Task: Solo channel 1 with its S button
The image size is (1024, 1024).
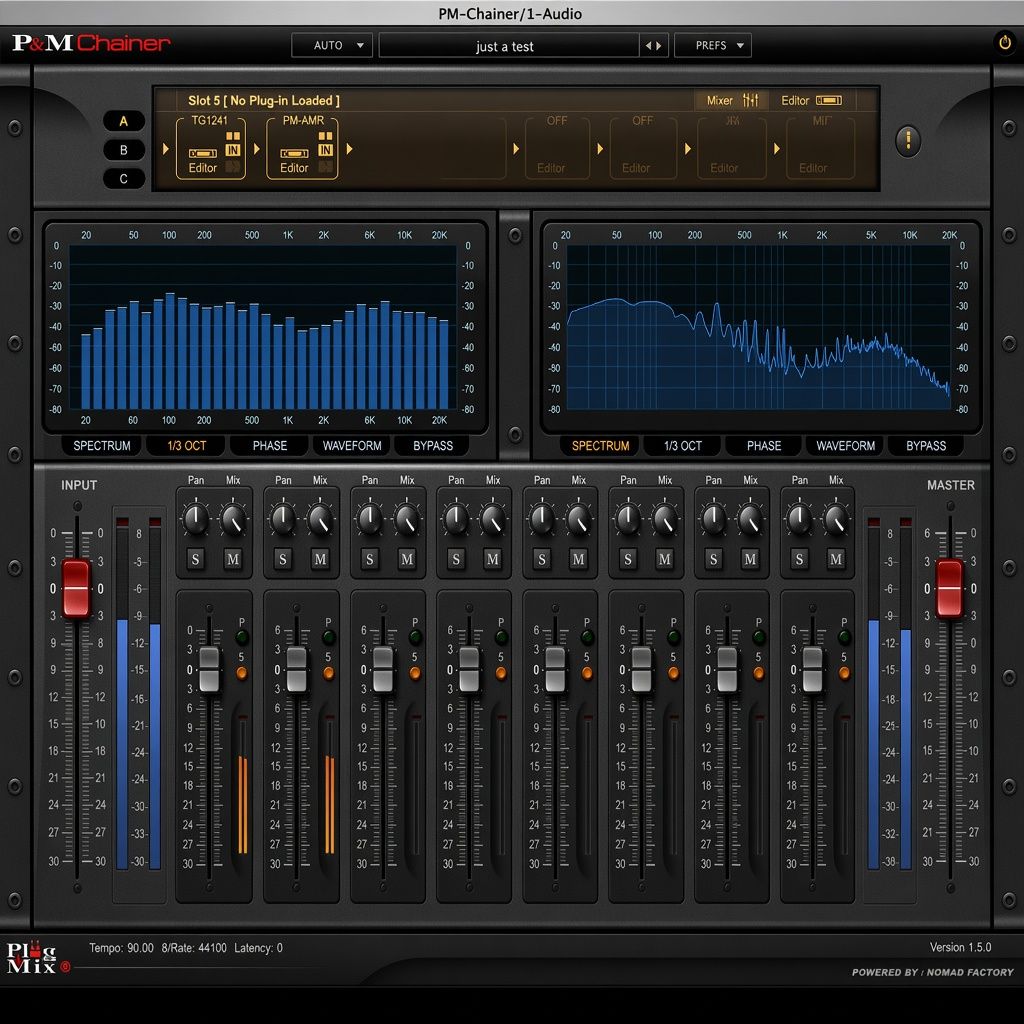Action: [x=195, y=559]
